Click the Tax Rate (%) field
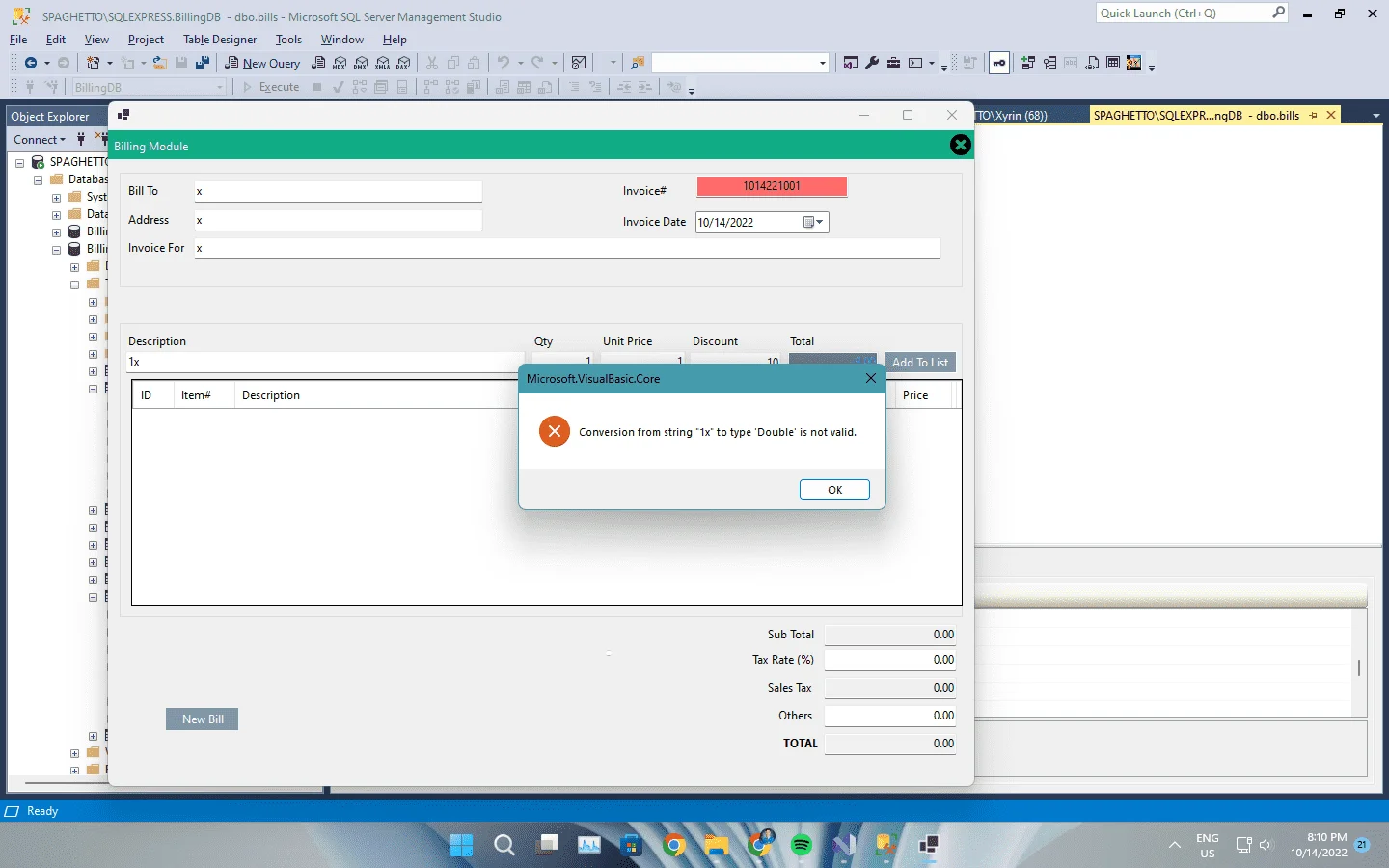Viewport: 1389px width, 868px height. [890, 660]
